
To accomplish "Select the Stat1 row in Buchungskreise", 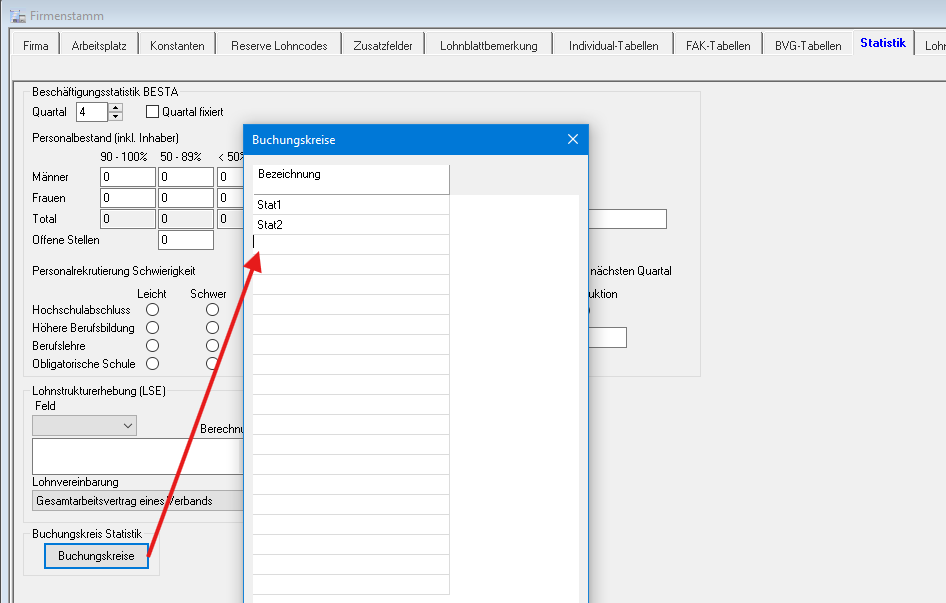I will coord(351,205).
